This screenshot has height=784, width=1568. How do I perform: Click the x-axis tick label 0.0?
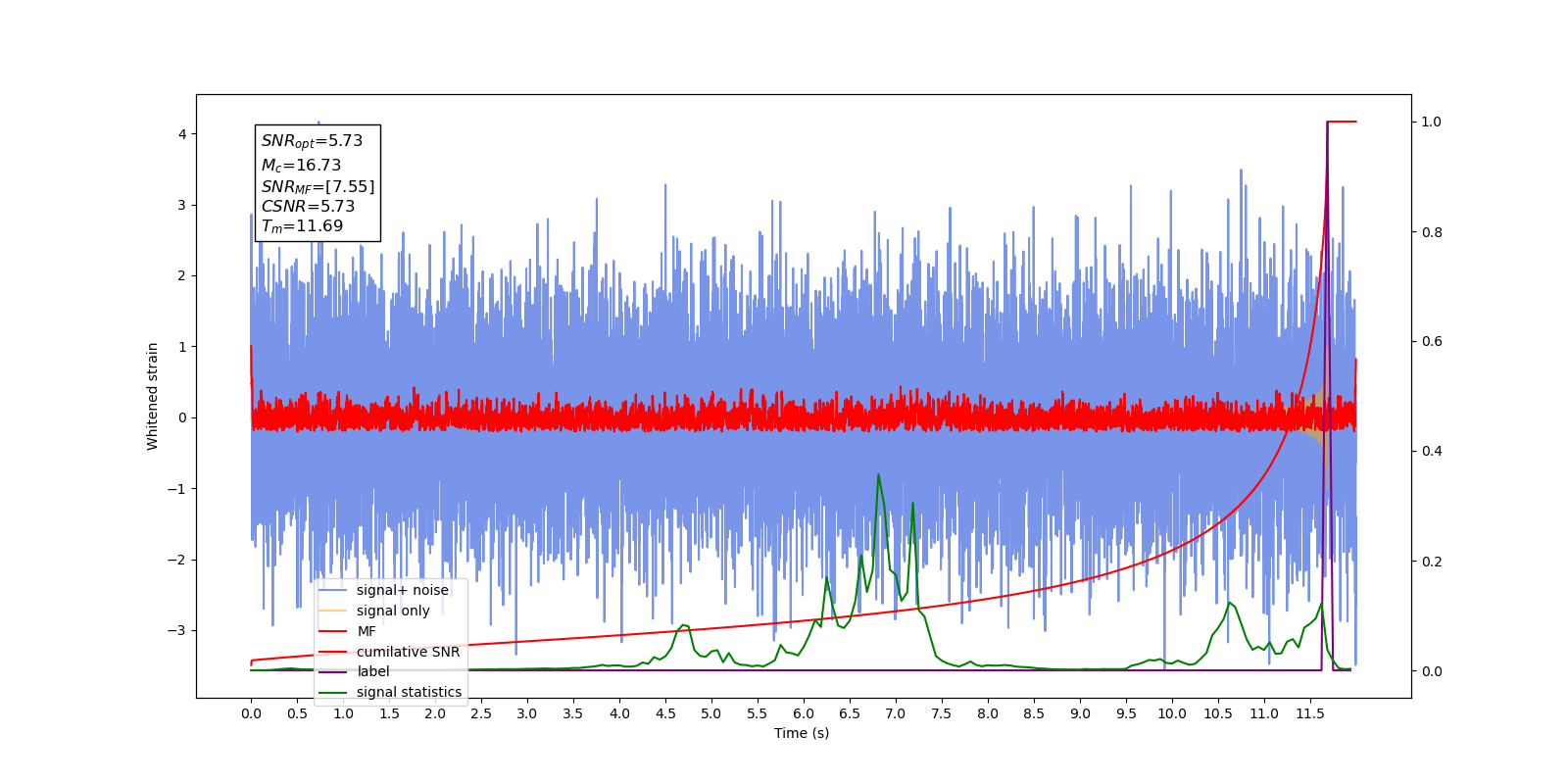[251, 713]
